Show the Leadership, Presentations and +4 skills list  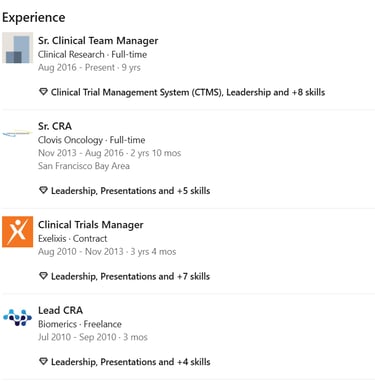click(130, 362)
